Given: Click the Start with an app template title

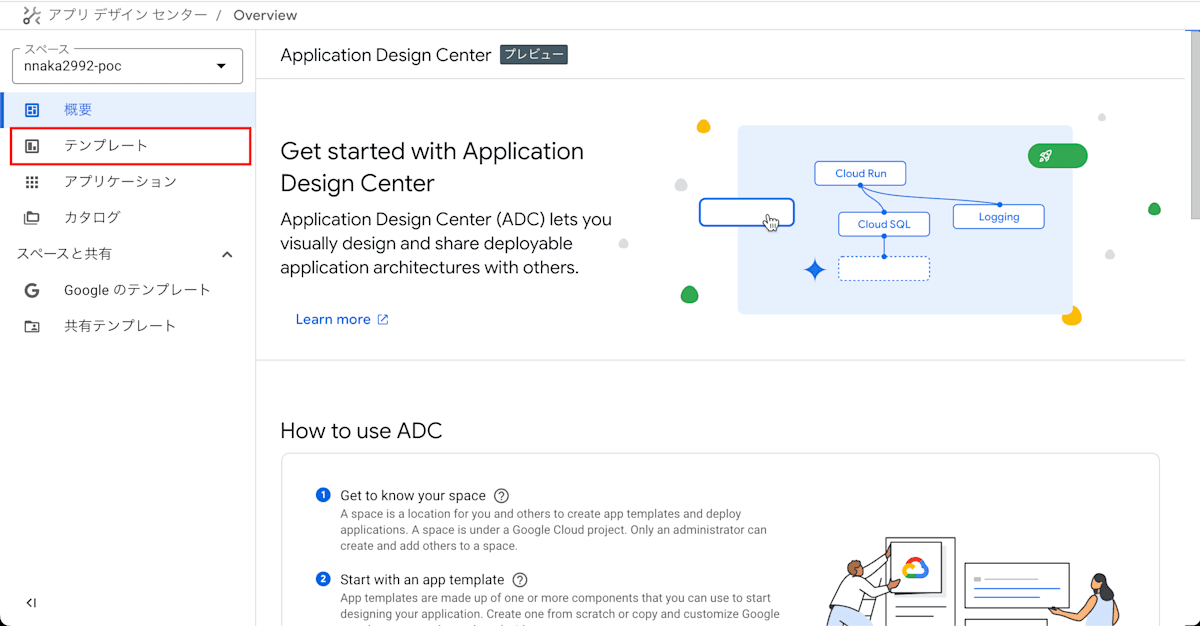Looking at the screenshot, I should pyautogui.click(x=422, y=580).
